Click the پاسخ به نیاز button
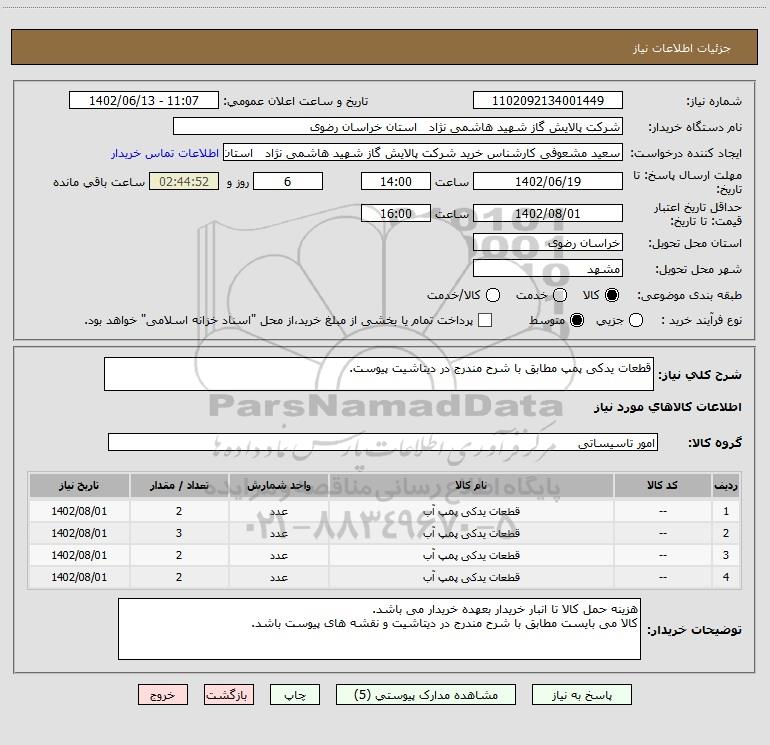The image size is (770, 745). (582, 695)
